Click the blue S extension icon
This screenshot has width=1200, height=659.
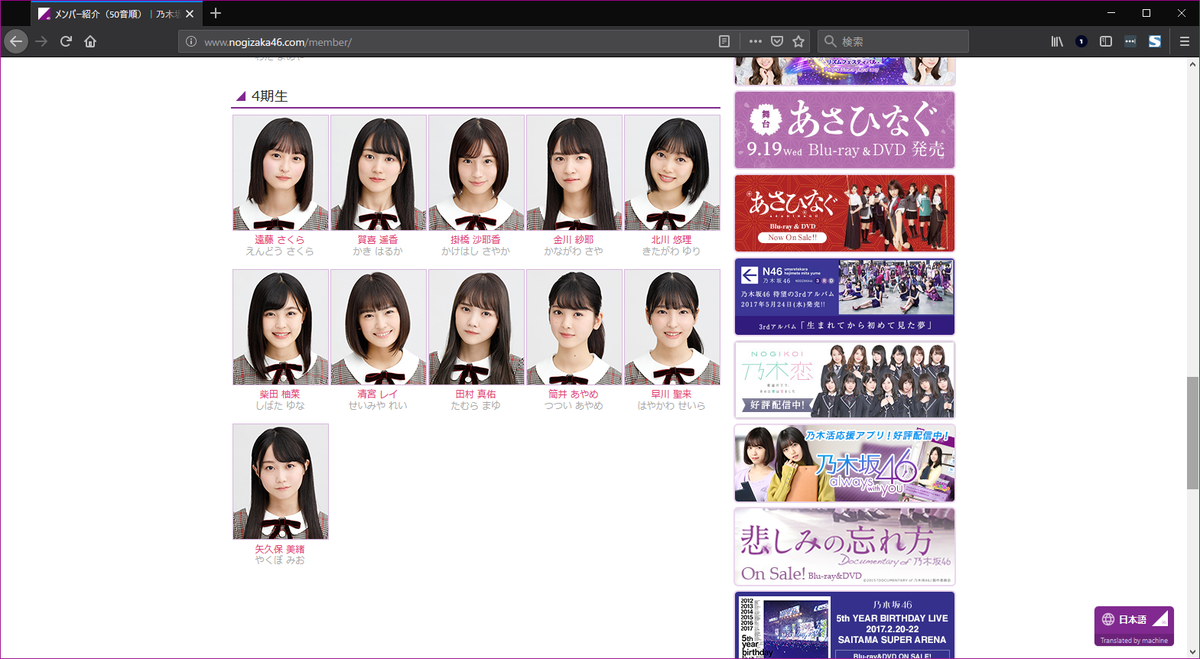1154,42
